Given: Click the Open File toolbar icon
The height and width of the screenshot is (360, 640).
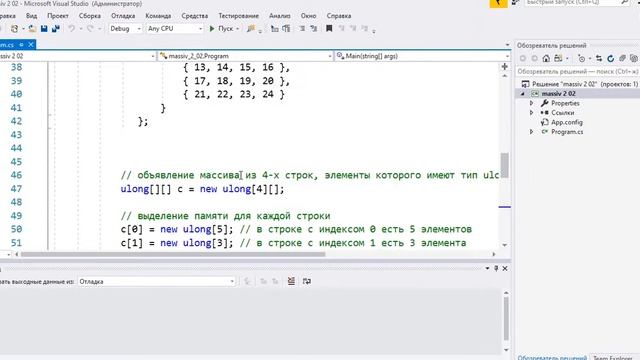Looking at the screenshot, I should pyautogui.click(x=32, y=29).
